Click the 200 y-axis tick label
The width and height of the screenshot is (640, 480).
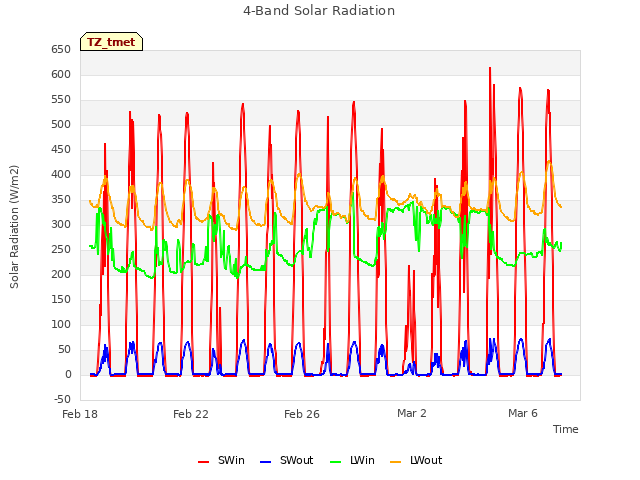tap(61, 274)
